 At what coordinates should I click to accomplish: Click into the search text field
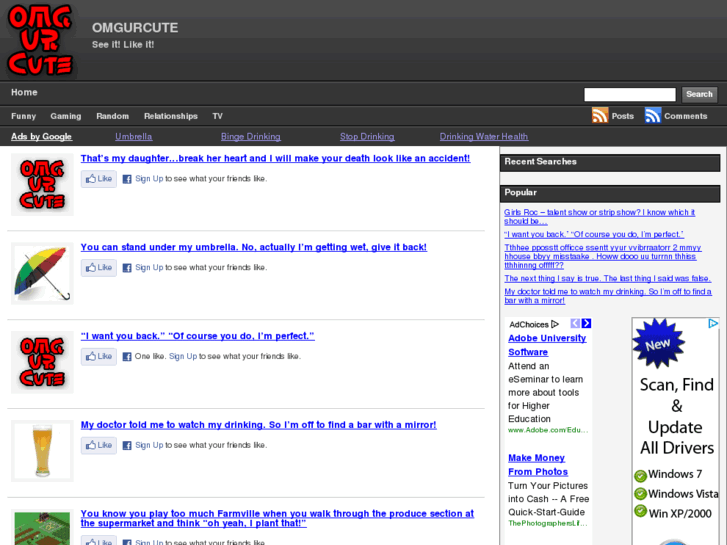click(x=629, y=95)
